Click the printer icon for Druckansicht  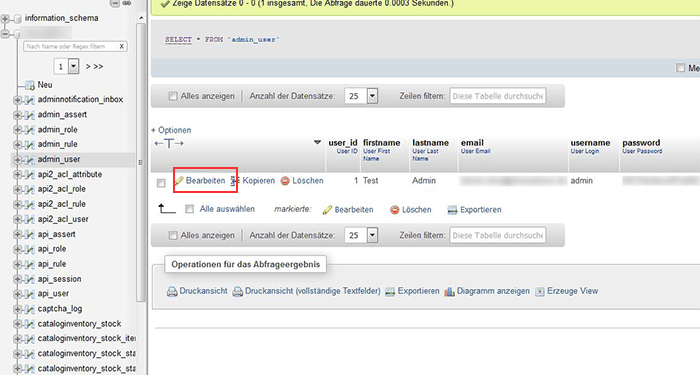point(172,292)
